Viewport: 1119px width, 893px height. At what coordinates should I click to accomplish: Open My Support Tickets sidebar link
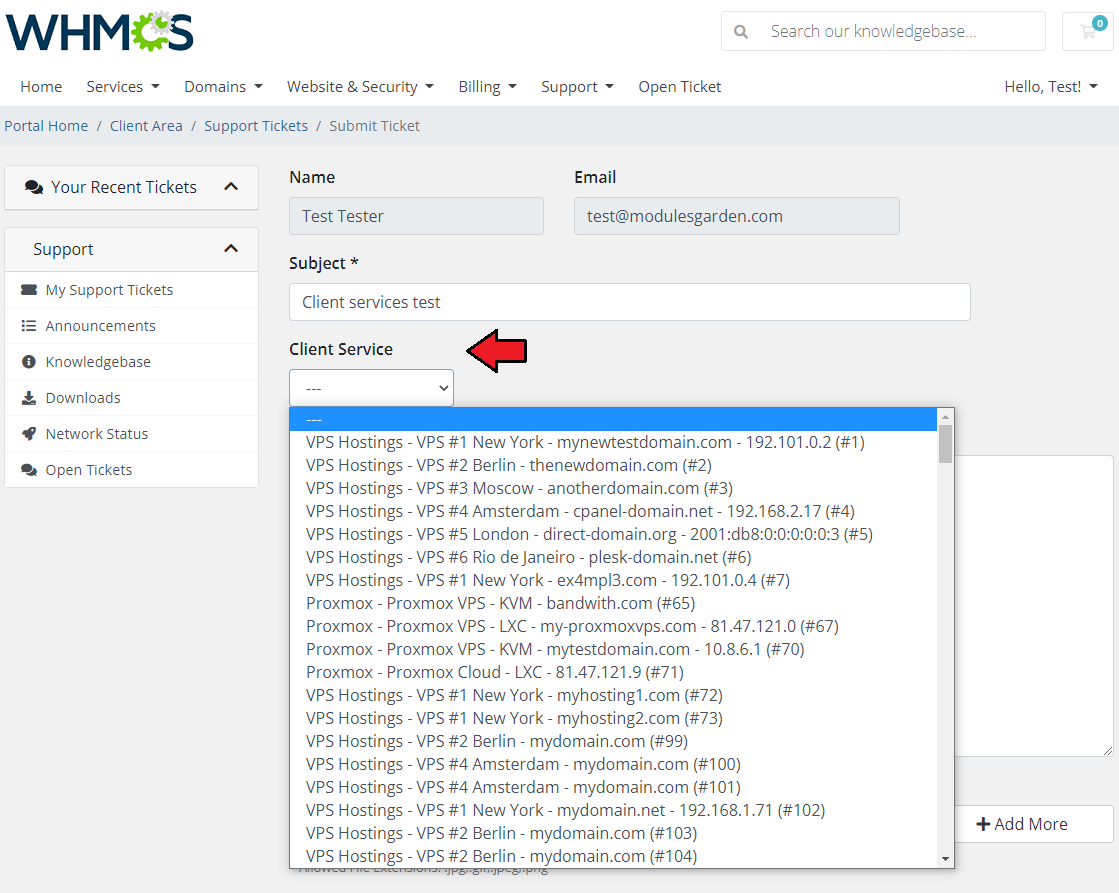(x=131, y=290)
